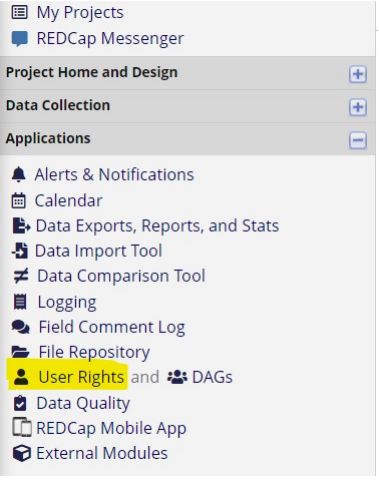Open My Projects
379x480 pixels.
pos(80,13)
